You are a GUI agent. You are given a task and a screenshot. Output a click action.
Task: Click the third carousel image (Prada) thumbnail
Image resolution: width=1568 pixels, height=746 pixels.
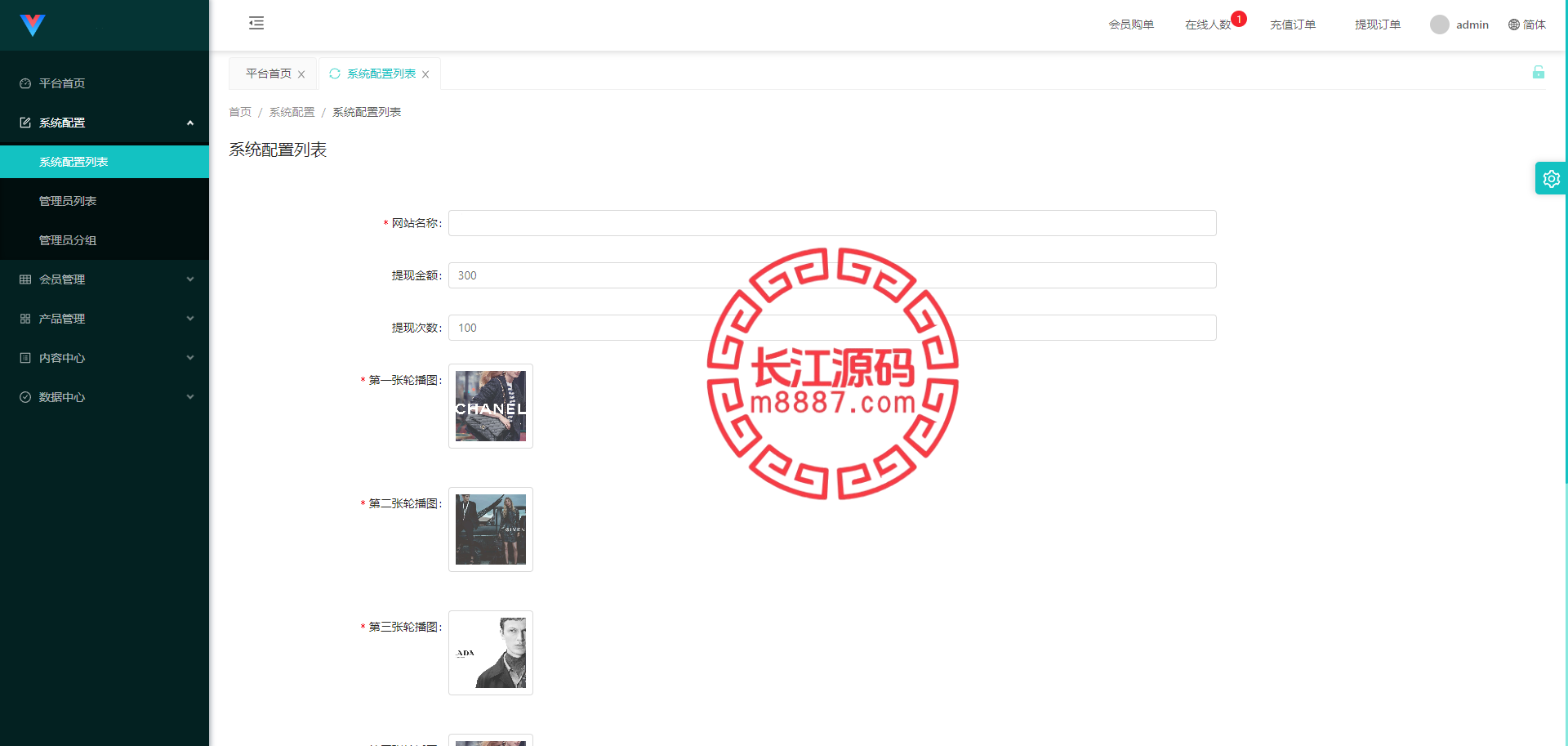point(491,653)
